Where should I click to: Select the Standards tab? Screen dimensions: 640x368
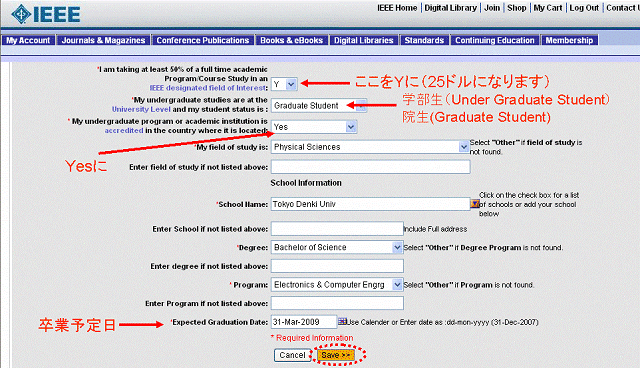pyautogui.click(x=424, y=40)
